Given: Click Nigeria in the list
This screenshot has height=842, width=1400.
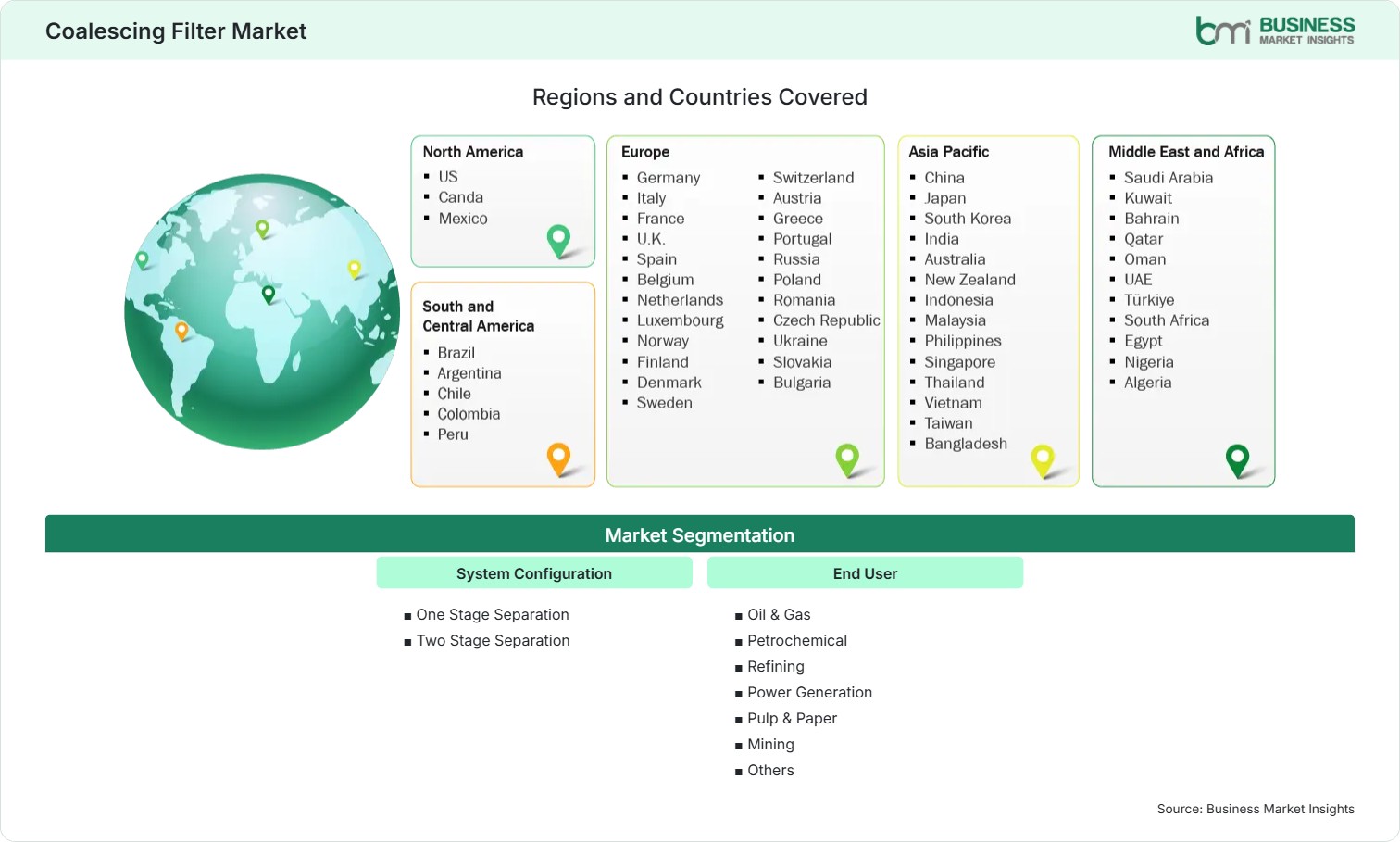Looking at the screenshot, I should pos(1149,362).
